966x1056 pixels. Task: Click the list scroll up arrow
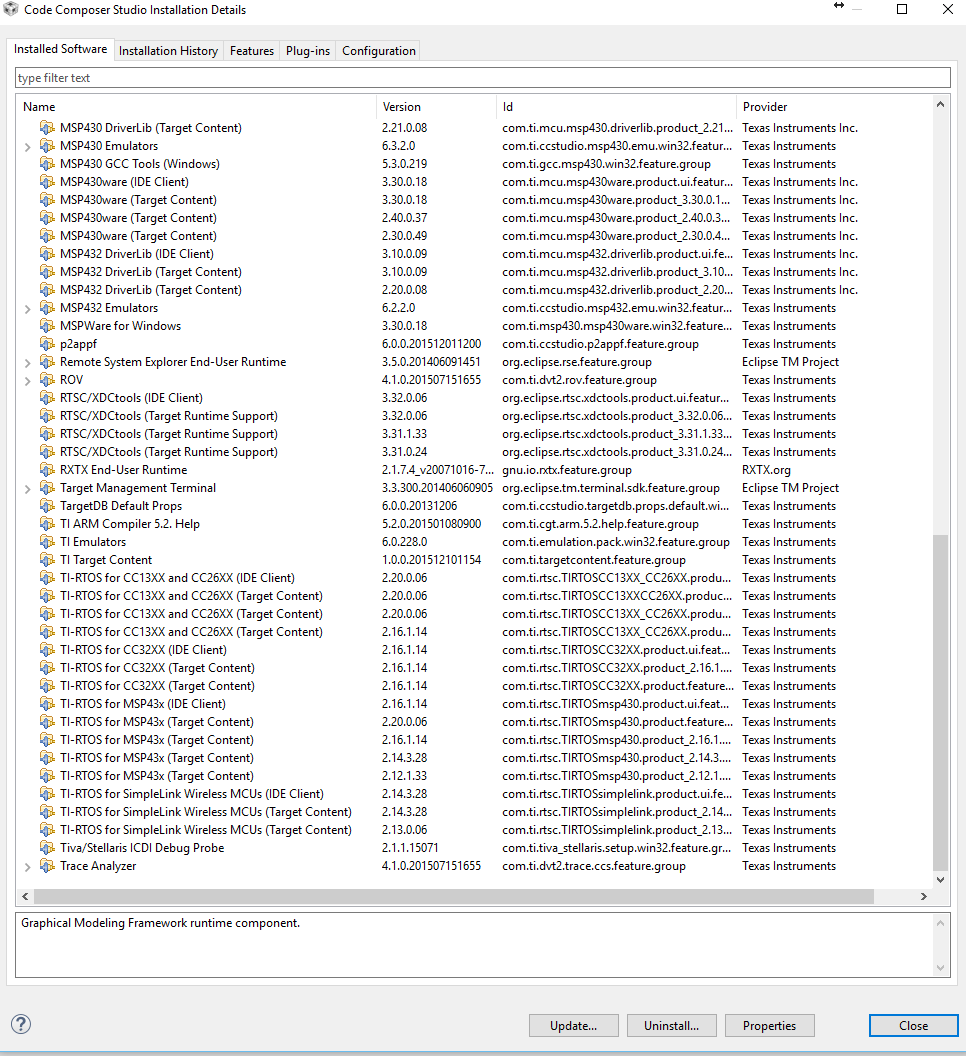click(x=940, y=104)
